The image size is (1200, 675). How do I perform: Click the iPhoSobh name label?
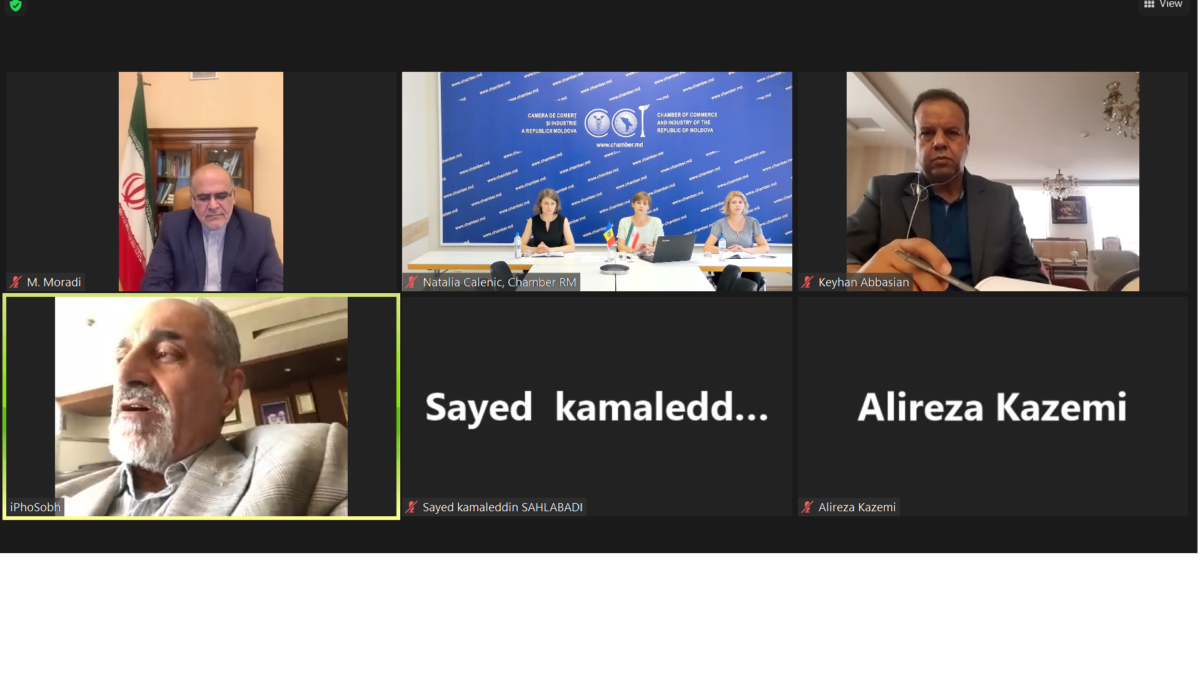pos(35,507)
